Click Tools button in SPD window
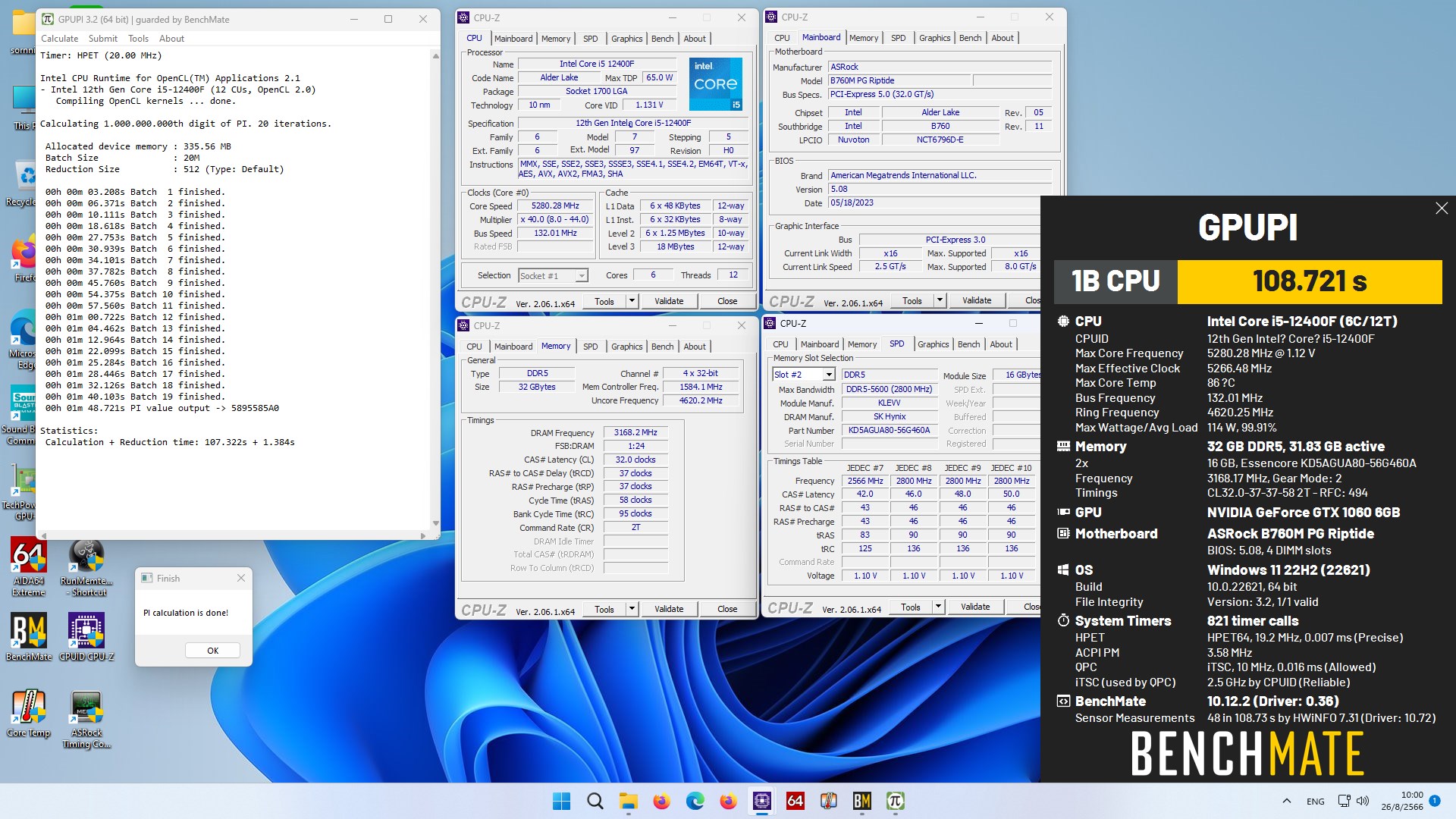1456x819 pixels. coord(910,607)
